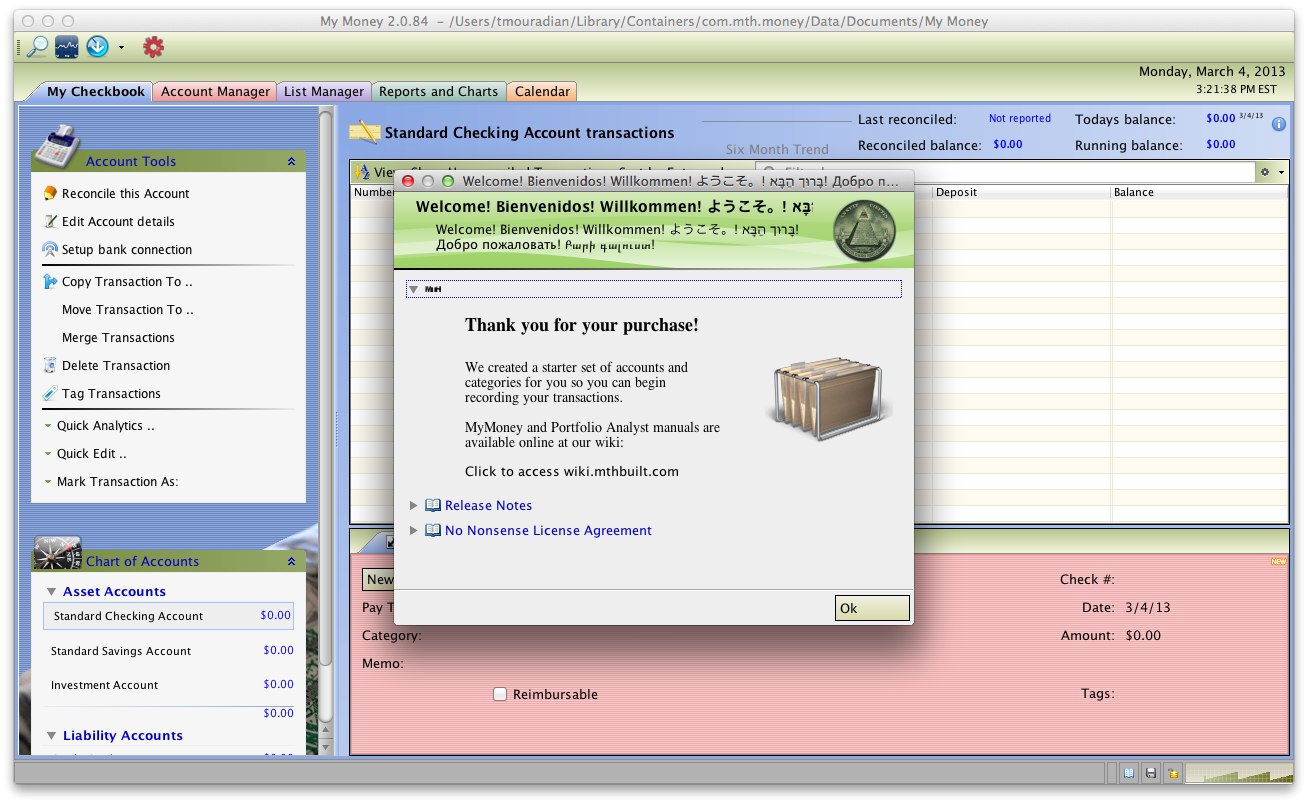
Task: Collapse the dialog section triangle above Thank you
Action: [x=414, y=289]
